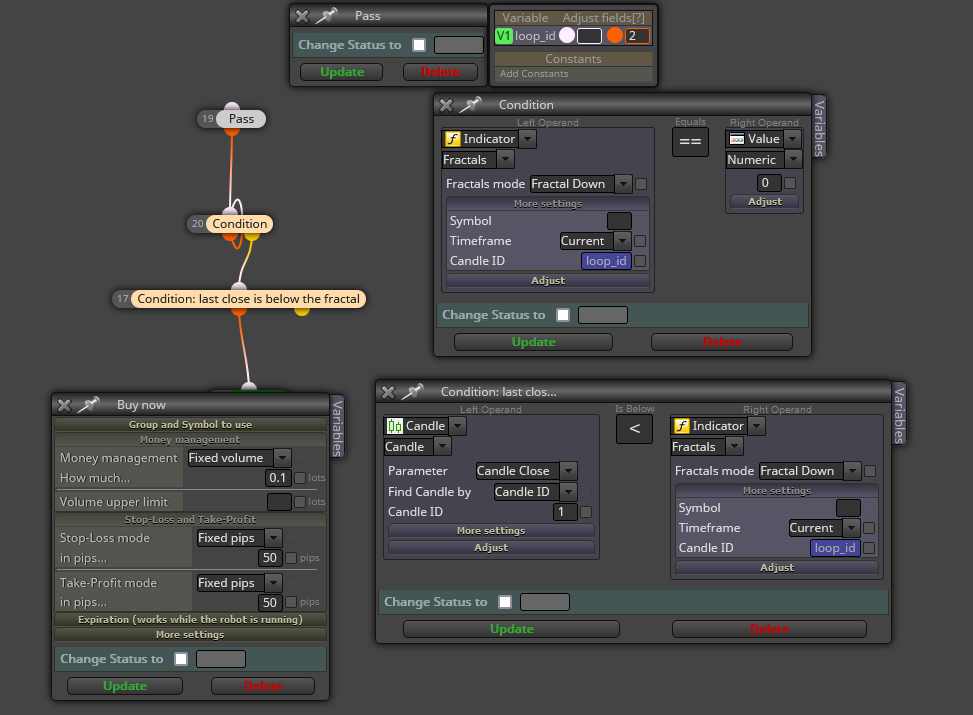Tick the Change Status checkbox in the Pass panel
The width and height of the screenshot is (973, 715).
419,45
